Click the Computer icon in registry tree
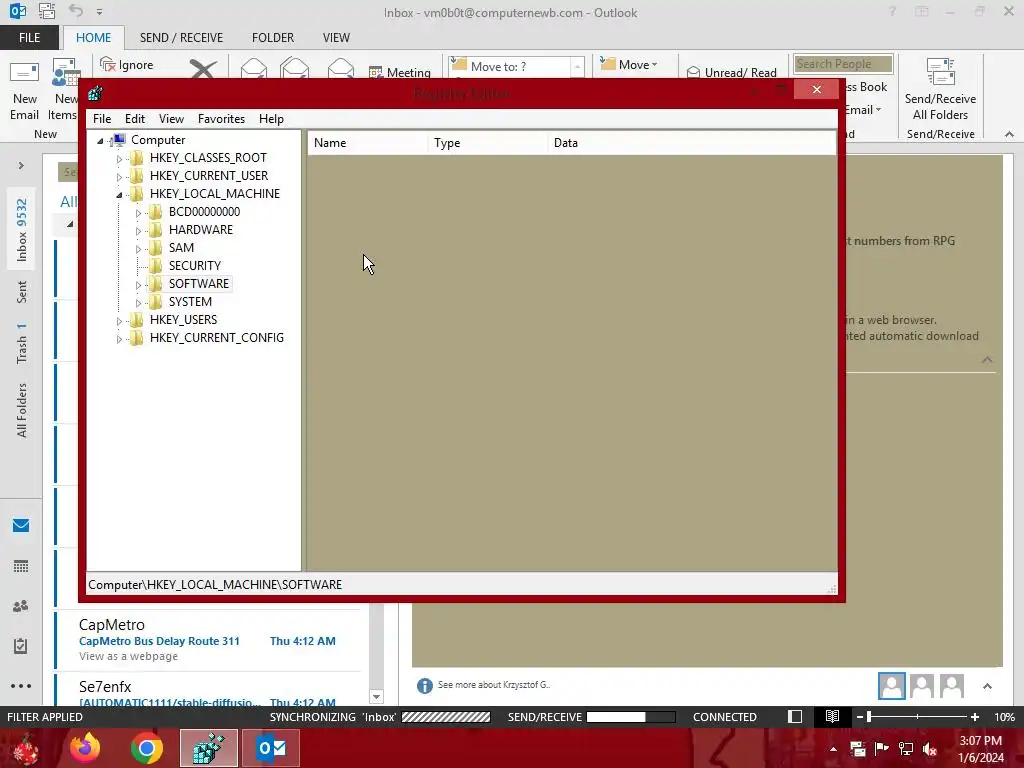Image resolution: width=1024 pixels, height=768 pixels. pos(118,140)
